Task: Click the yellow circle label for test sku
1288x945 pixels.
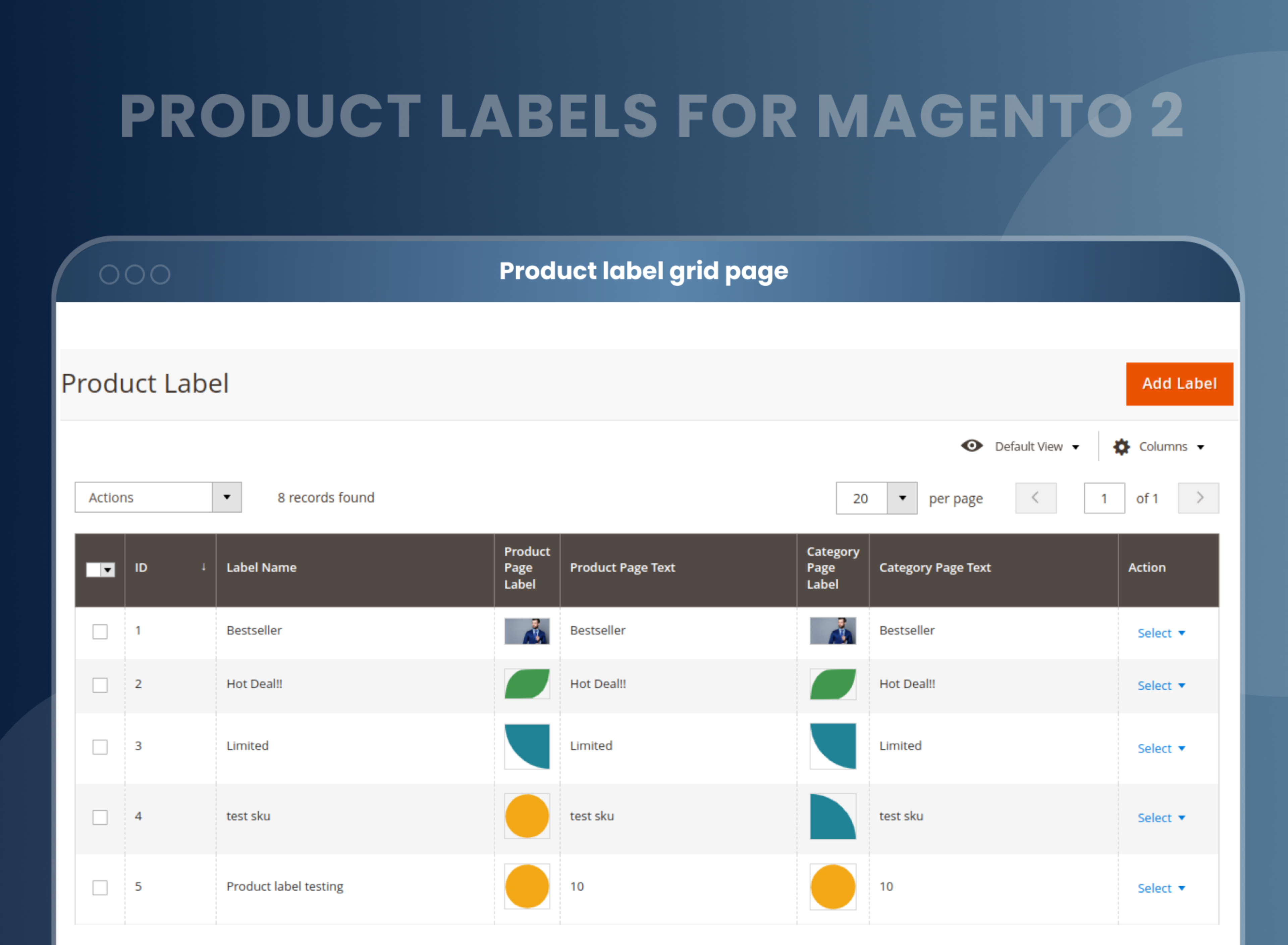Action: pyautogui.click(x=527, y=816)
